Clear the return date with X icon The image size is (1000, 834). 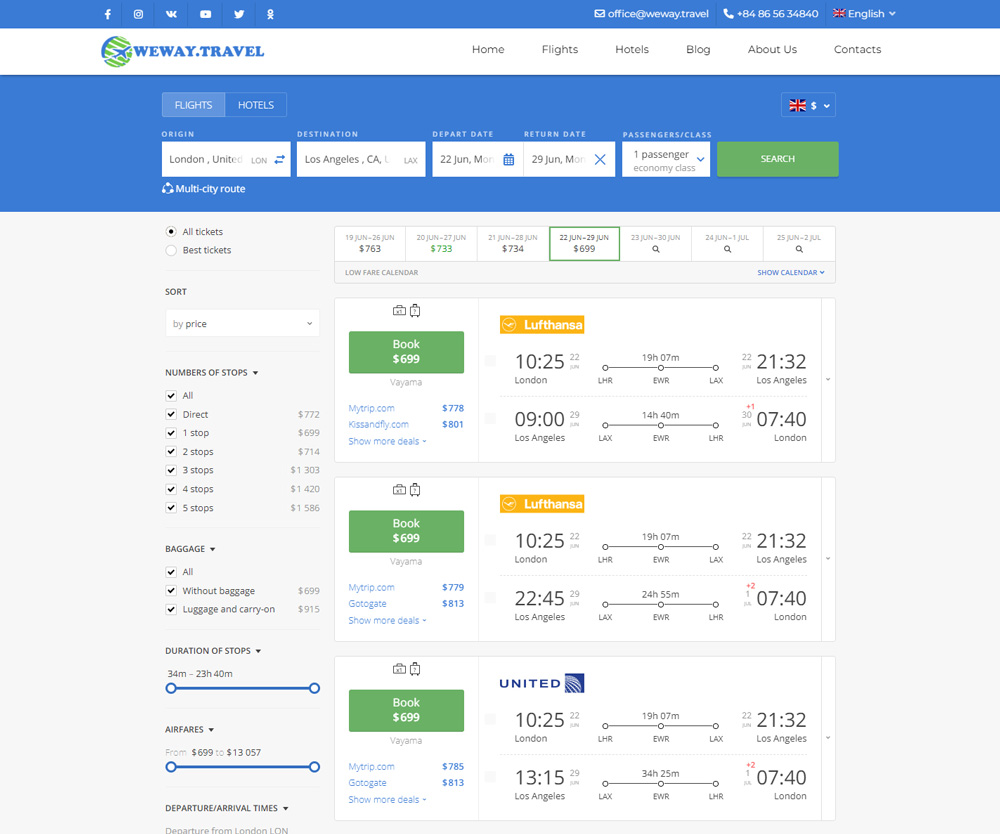(x=600, y=159)
